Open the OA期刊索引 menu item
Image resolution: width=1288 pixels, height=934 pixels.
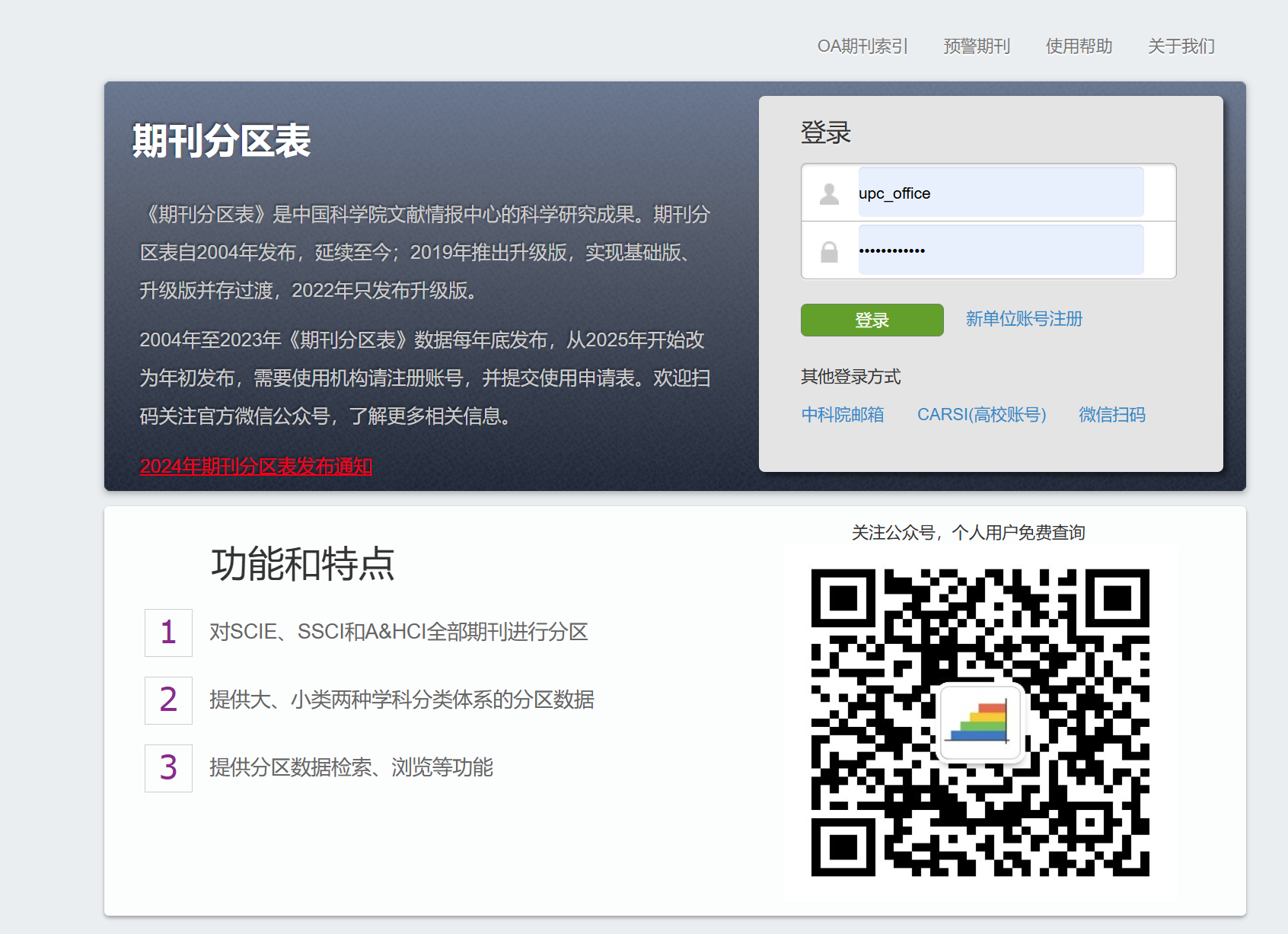click(862, 46)
